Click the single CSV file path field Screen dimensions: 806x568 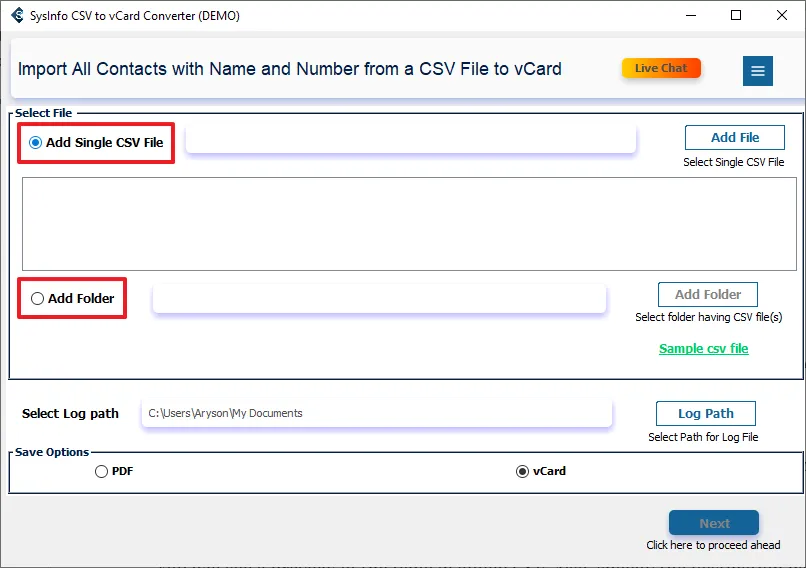[411, 139]
